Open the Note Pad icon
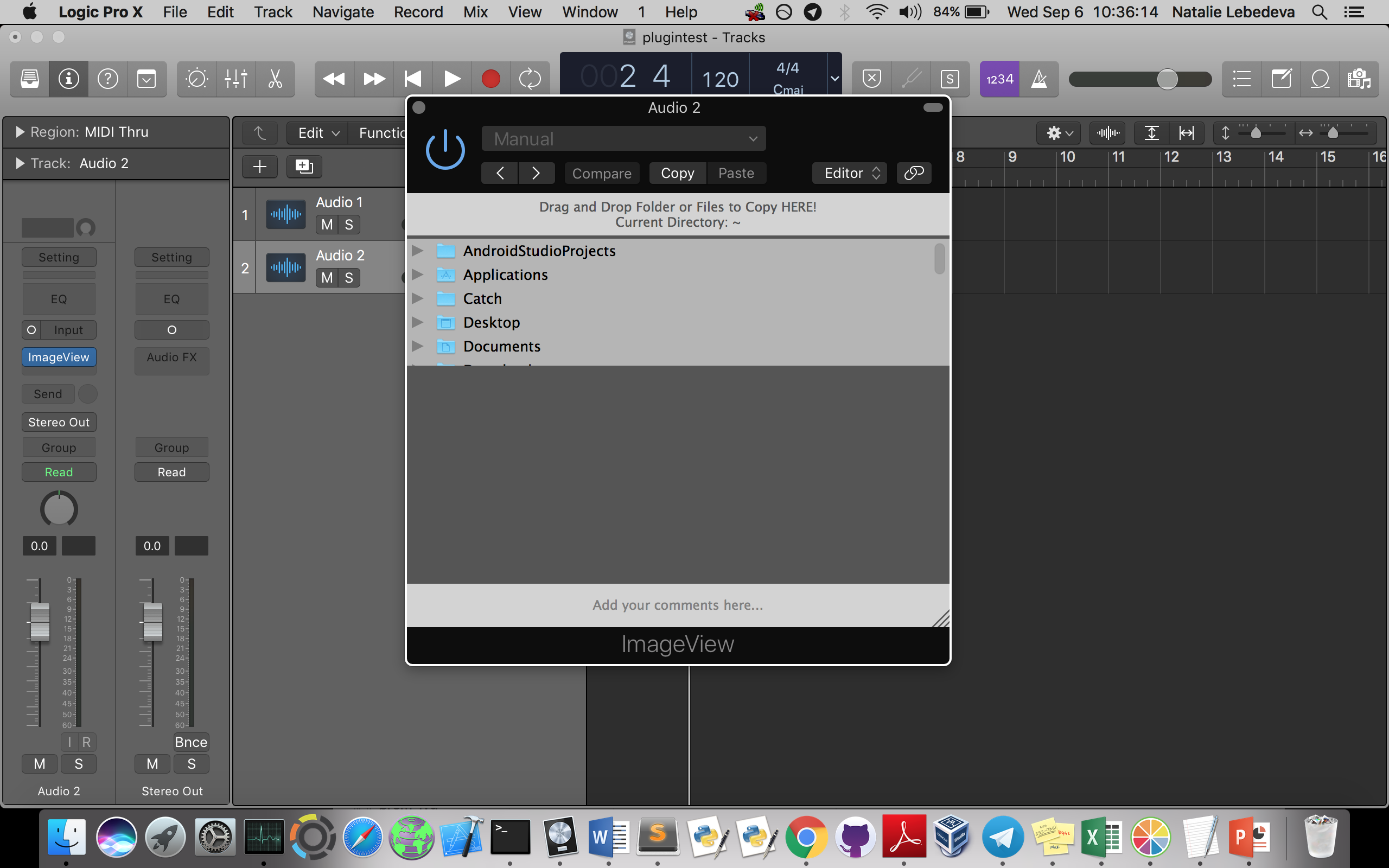This screenshot has width=1389, height=868. (x=1281, y=79)
